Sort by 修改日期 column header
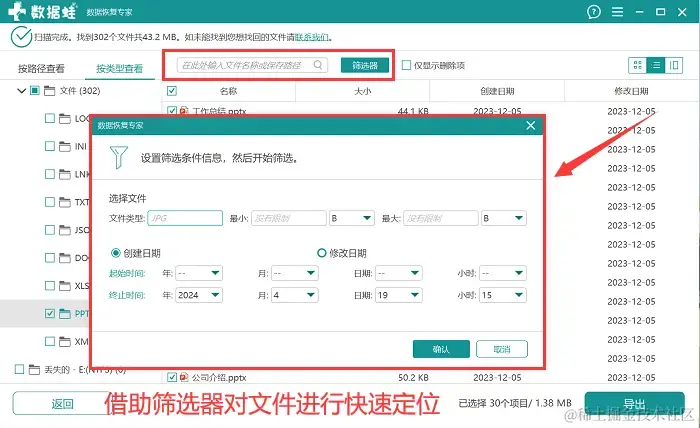700x428 pixels. 631,91
